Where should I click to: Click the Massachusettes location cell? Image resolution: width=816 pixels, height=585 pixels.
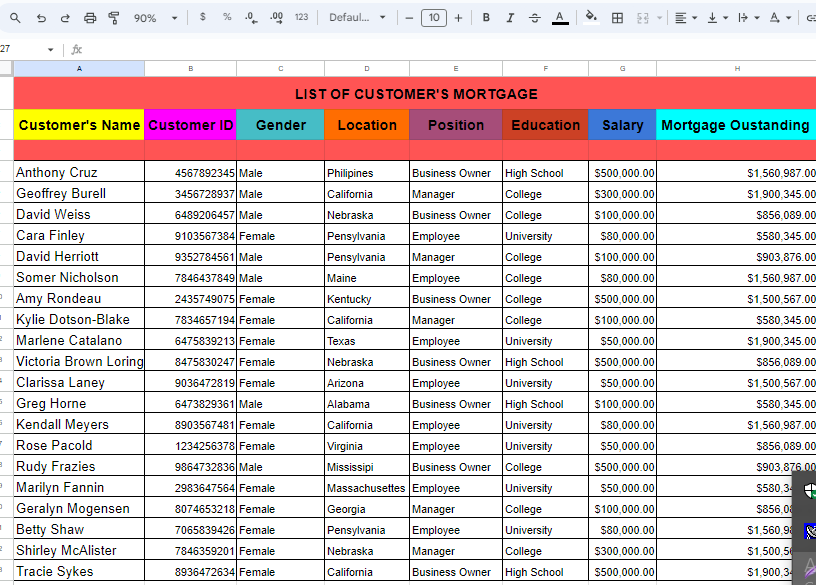coord(367,487)
